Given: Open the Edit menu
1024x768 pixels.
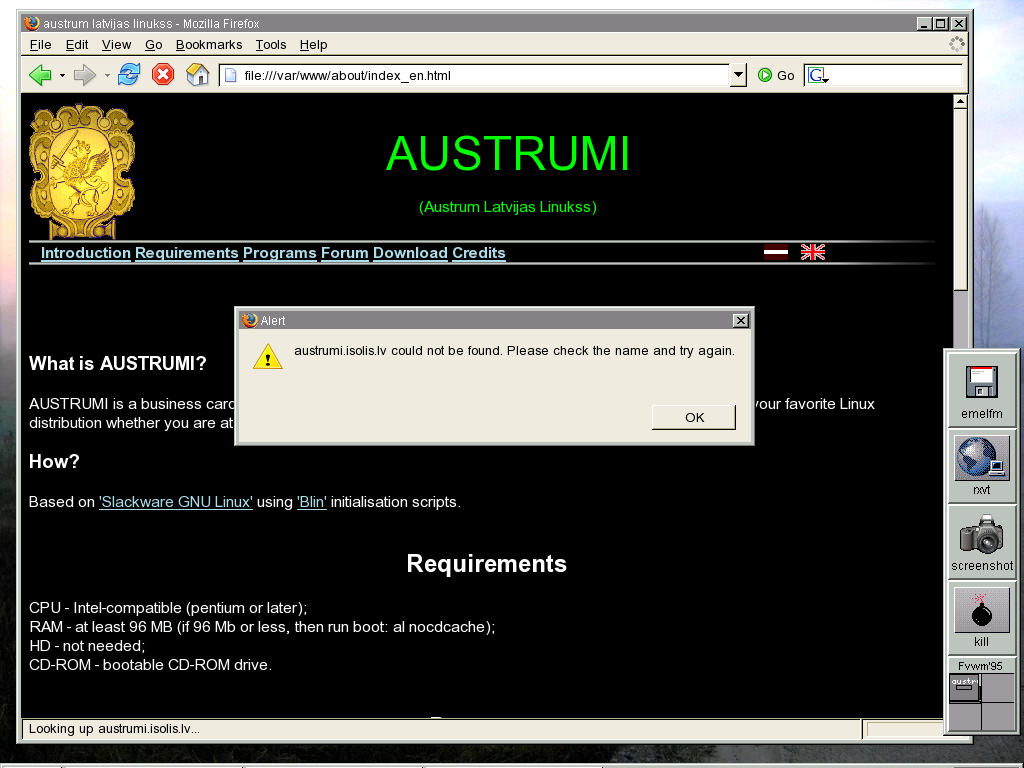Looking at the screenshot, I should [x=76, y=44].
